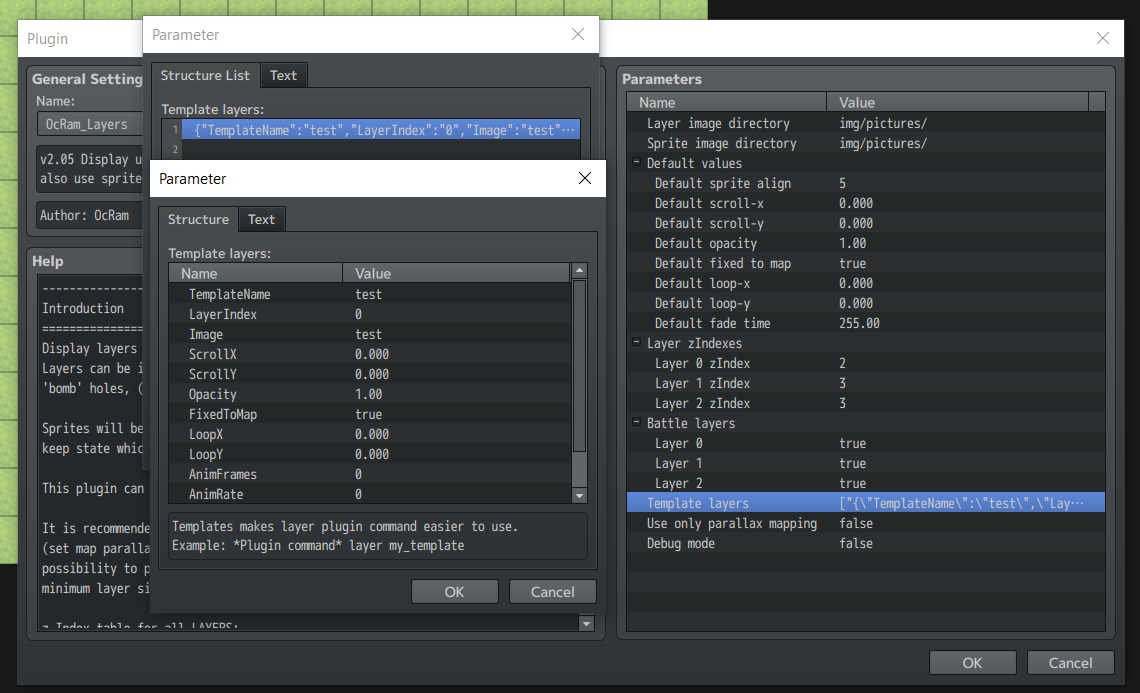Select the Use only parallax mapping parameter
The image size is (1140, 693).
(x=866, y=524)
